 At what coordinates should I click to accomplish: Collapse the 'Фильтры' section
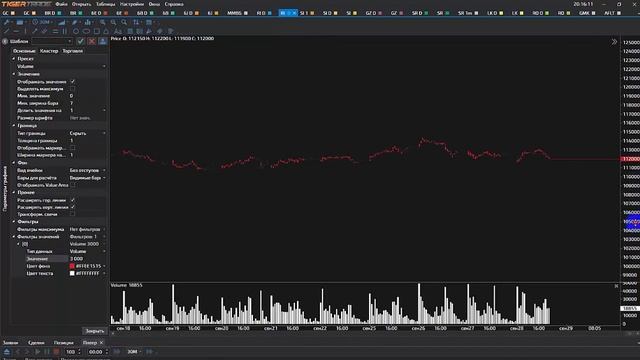coord(14,222)
